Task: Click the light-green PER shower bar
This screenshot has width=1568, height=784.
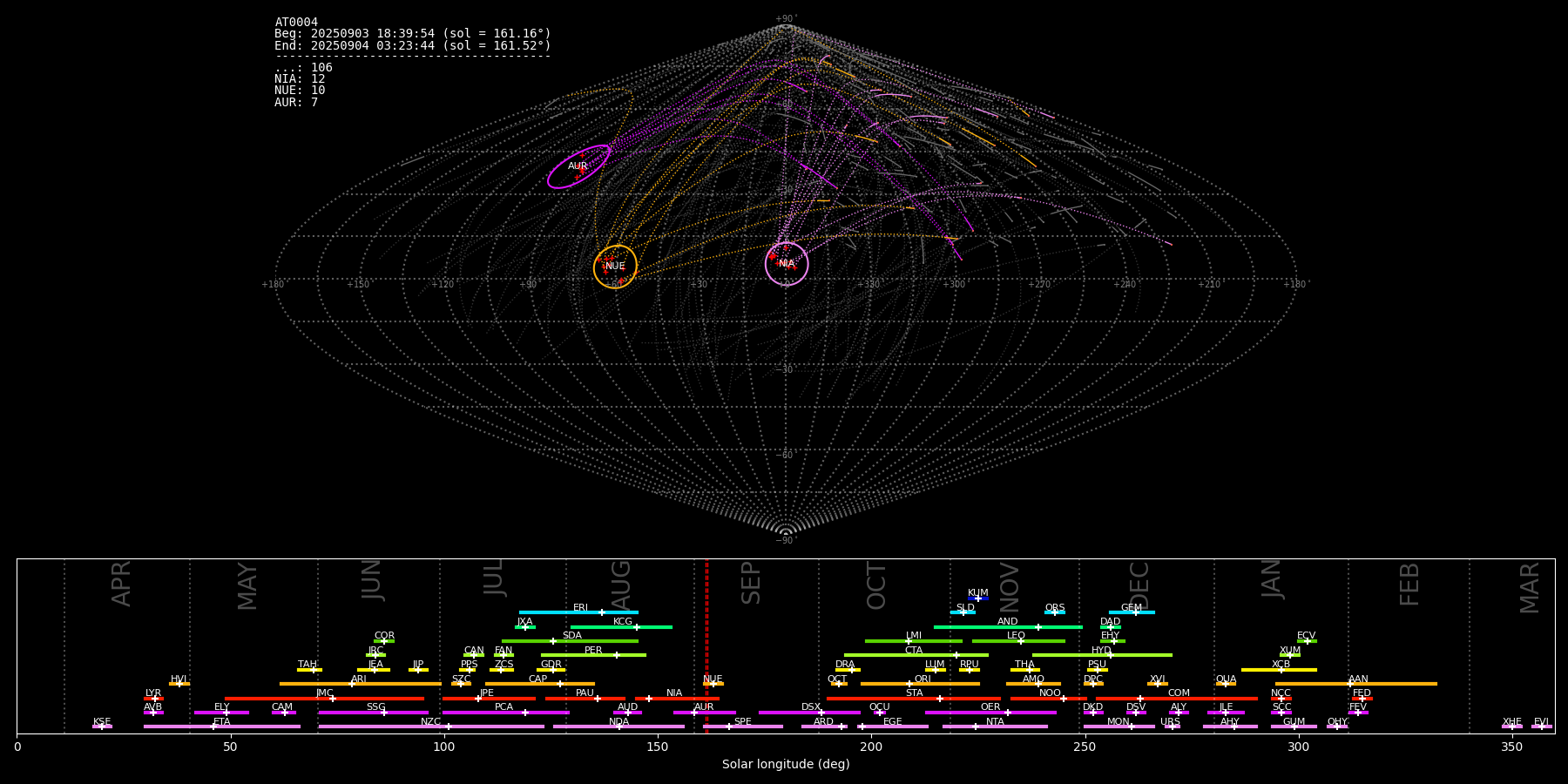Action: coord(593,655)
